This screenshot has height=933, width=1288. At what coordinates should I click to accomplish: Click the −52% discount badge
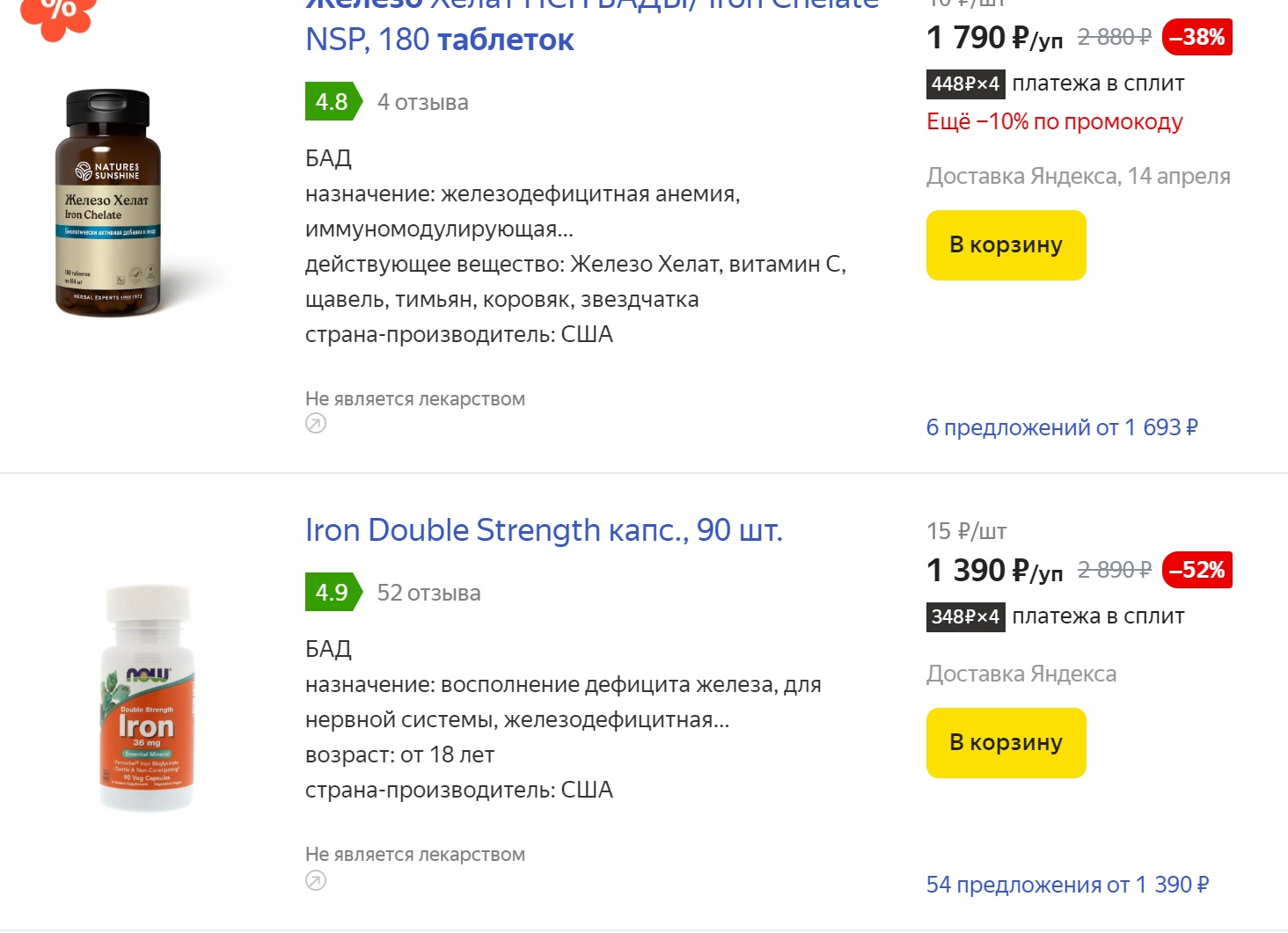[1199, 570]
